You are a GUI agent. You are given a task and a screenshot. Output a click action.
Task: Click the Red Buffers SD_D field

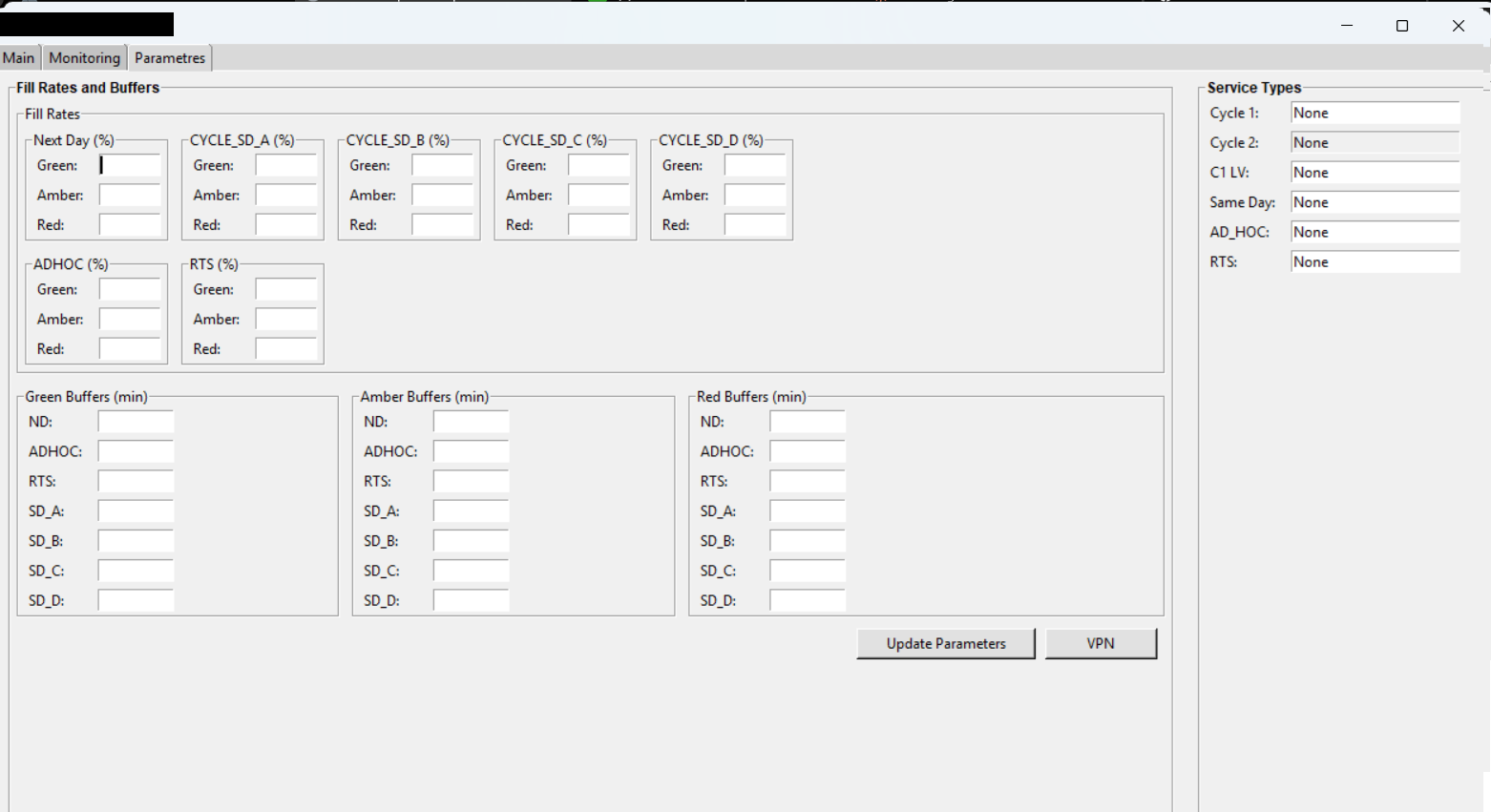coord(808,601)
